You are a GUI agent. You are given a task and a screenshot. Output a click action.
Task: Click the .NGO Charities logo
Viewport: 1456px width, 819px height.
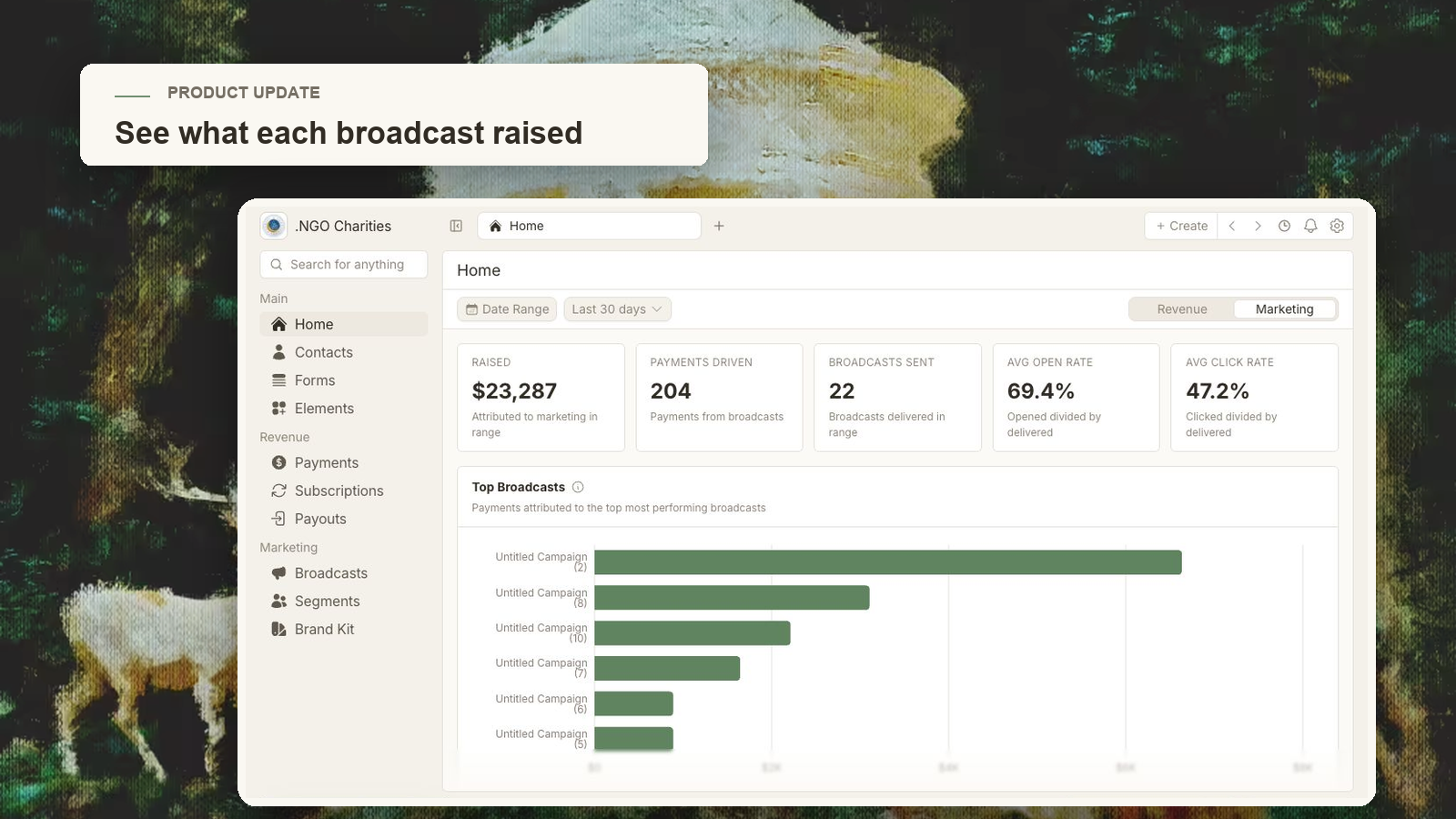pos(274,226)
